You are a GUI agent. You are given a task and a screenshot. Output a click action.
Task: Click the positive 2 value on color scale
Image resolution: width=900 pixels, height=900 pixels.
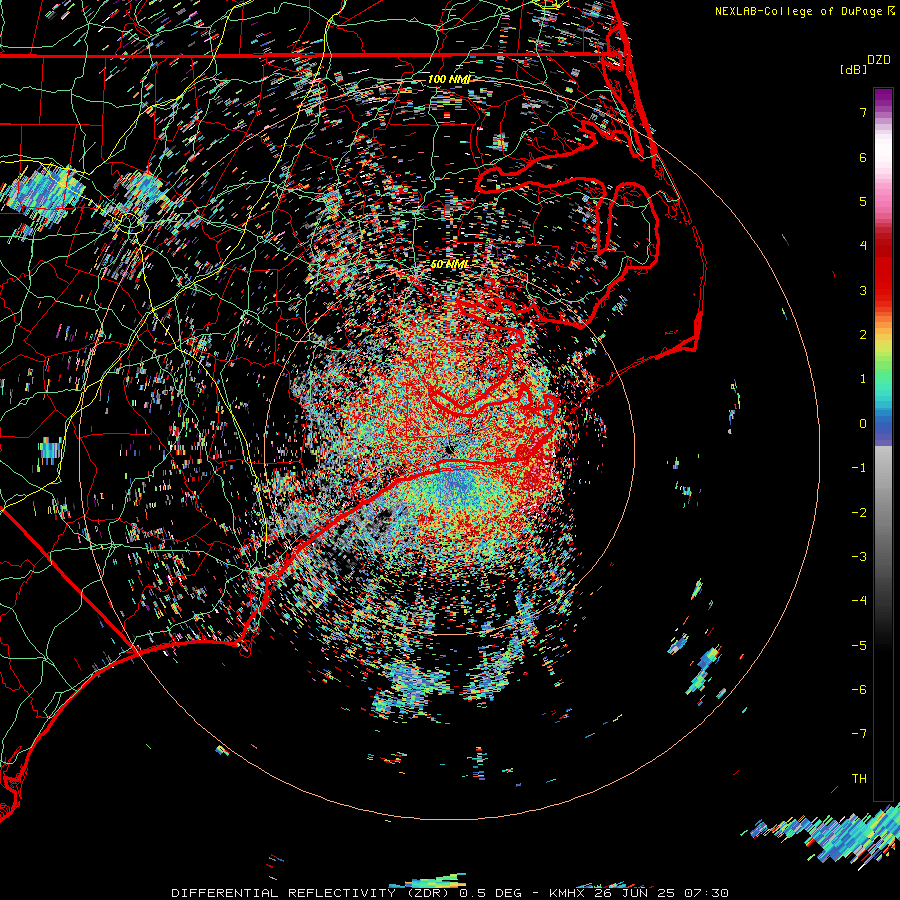tap(863, 335)
